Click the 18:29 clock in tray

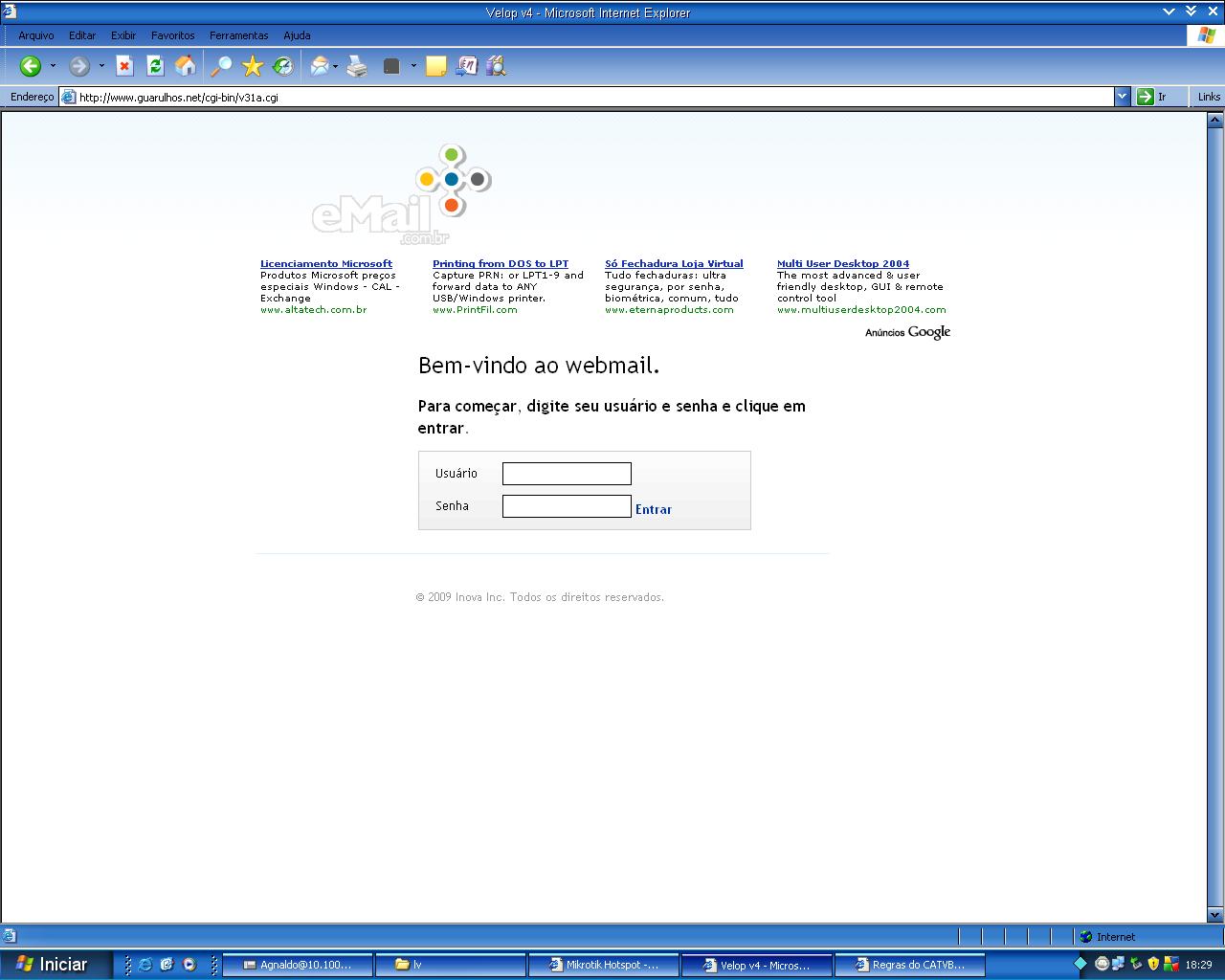pyautogui.click(x=1198, y=965)
